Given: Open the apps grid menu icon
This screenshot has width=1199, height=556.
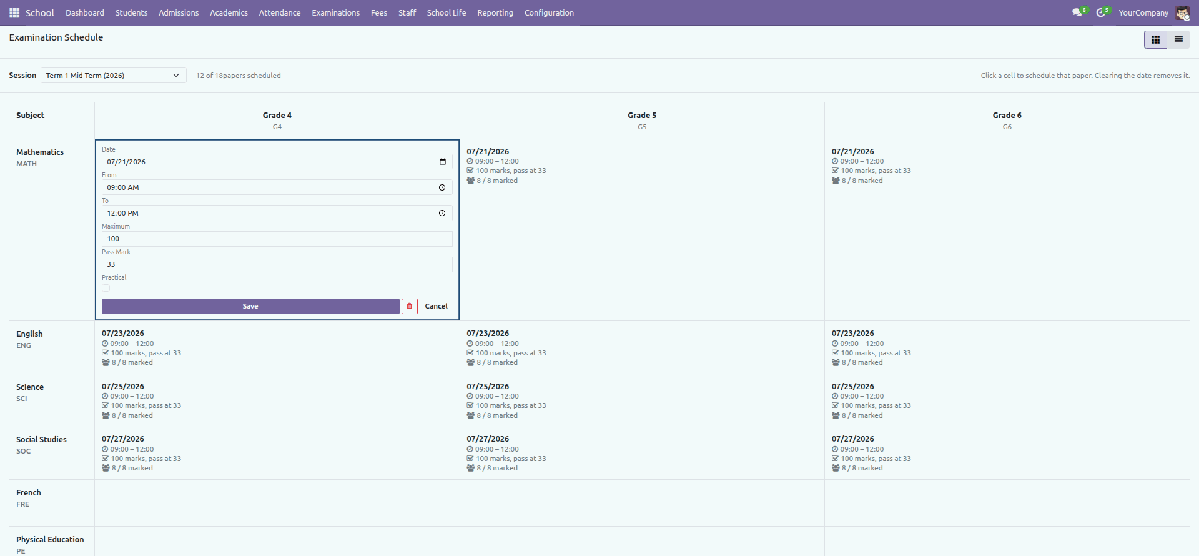Looking at the screenshot, I should pyautogui.click(x=14, y=13).
